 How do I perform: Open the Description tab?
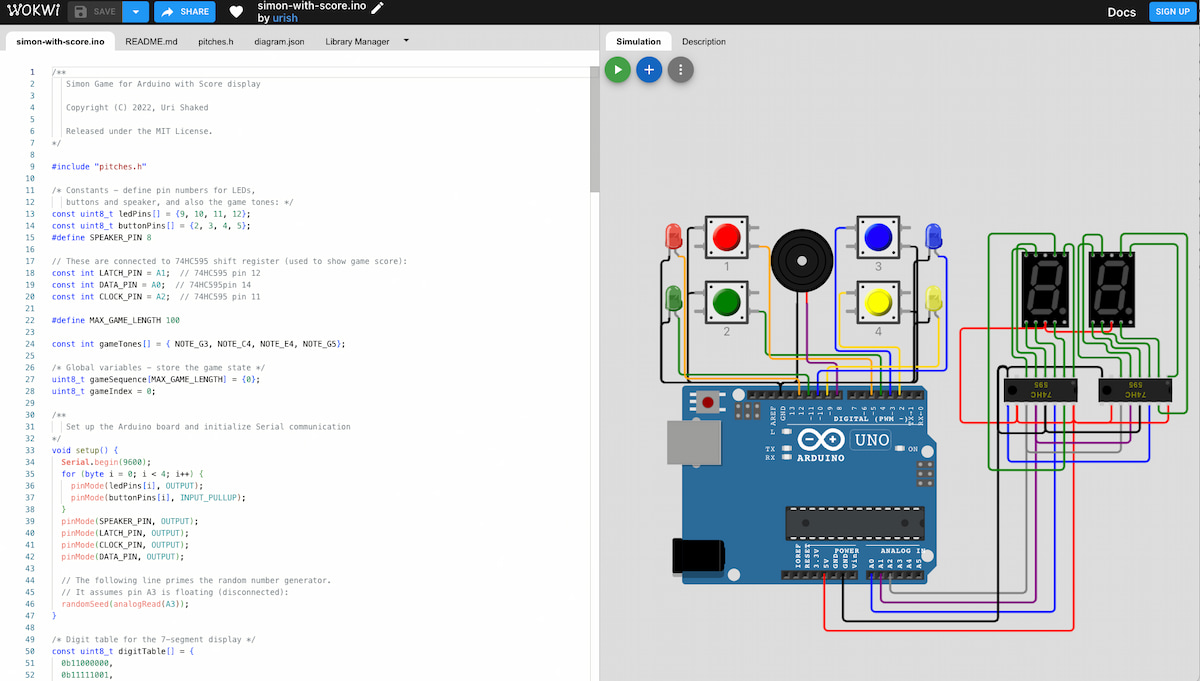704,42
